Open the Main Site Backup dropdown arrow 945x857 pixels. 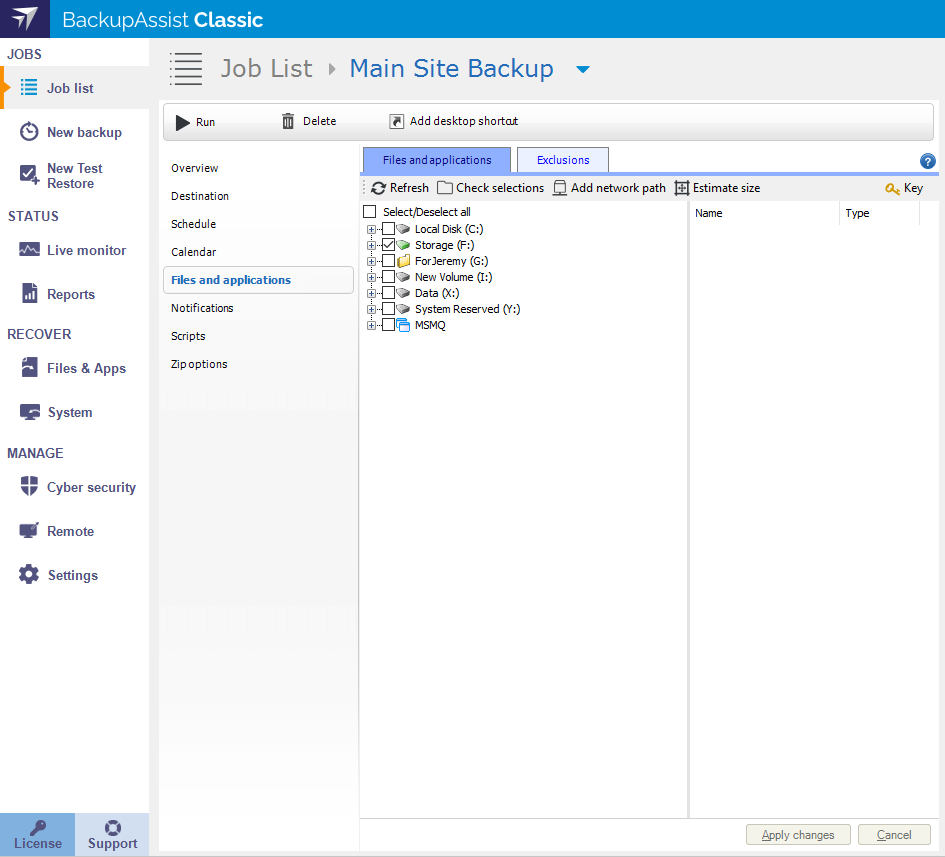[583, 69]
